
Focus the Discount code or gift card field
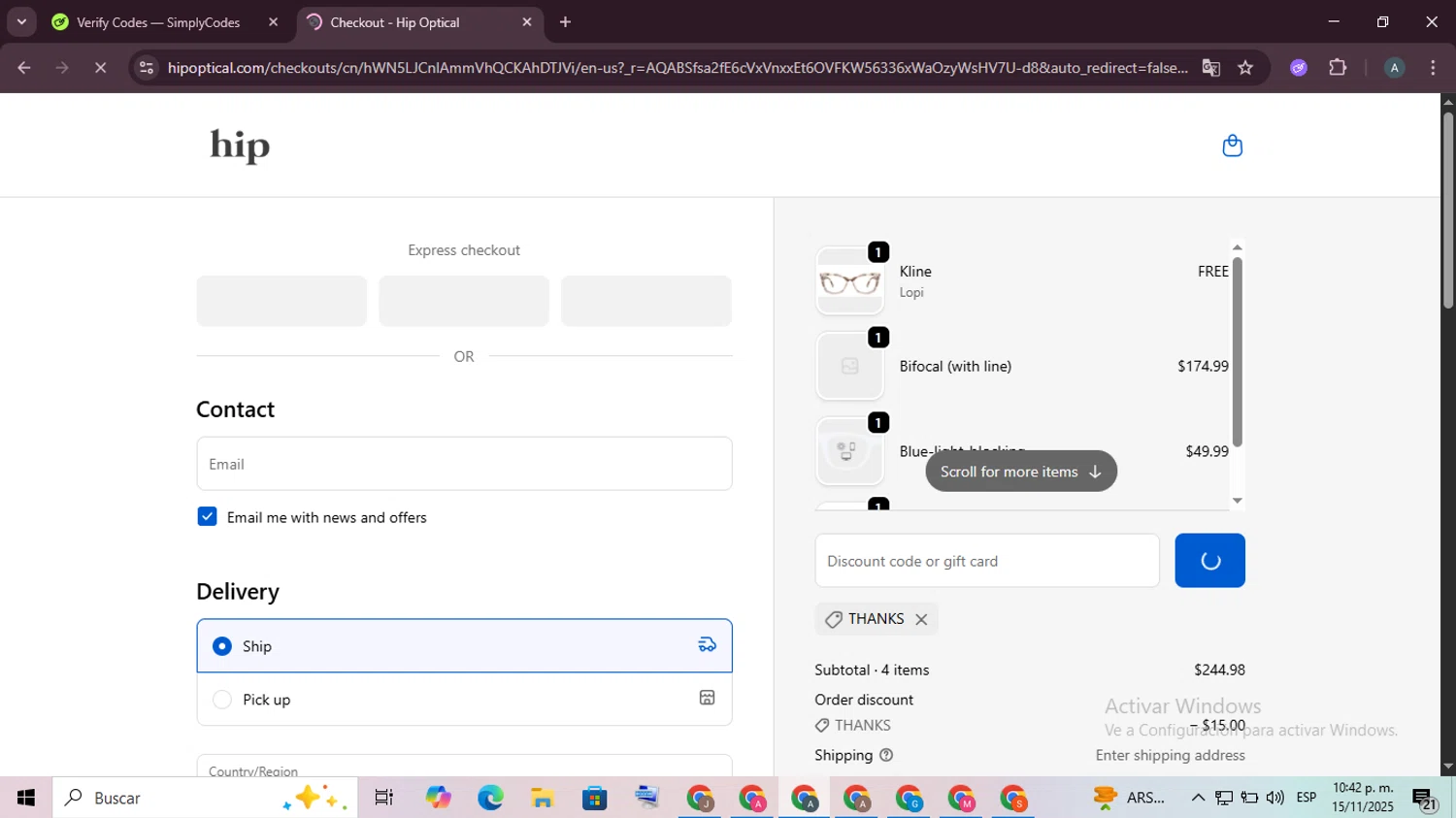coord(987,561)
